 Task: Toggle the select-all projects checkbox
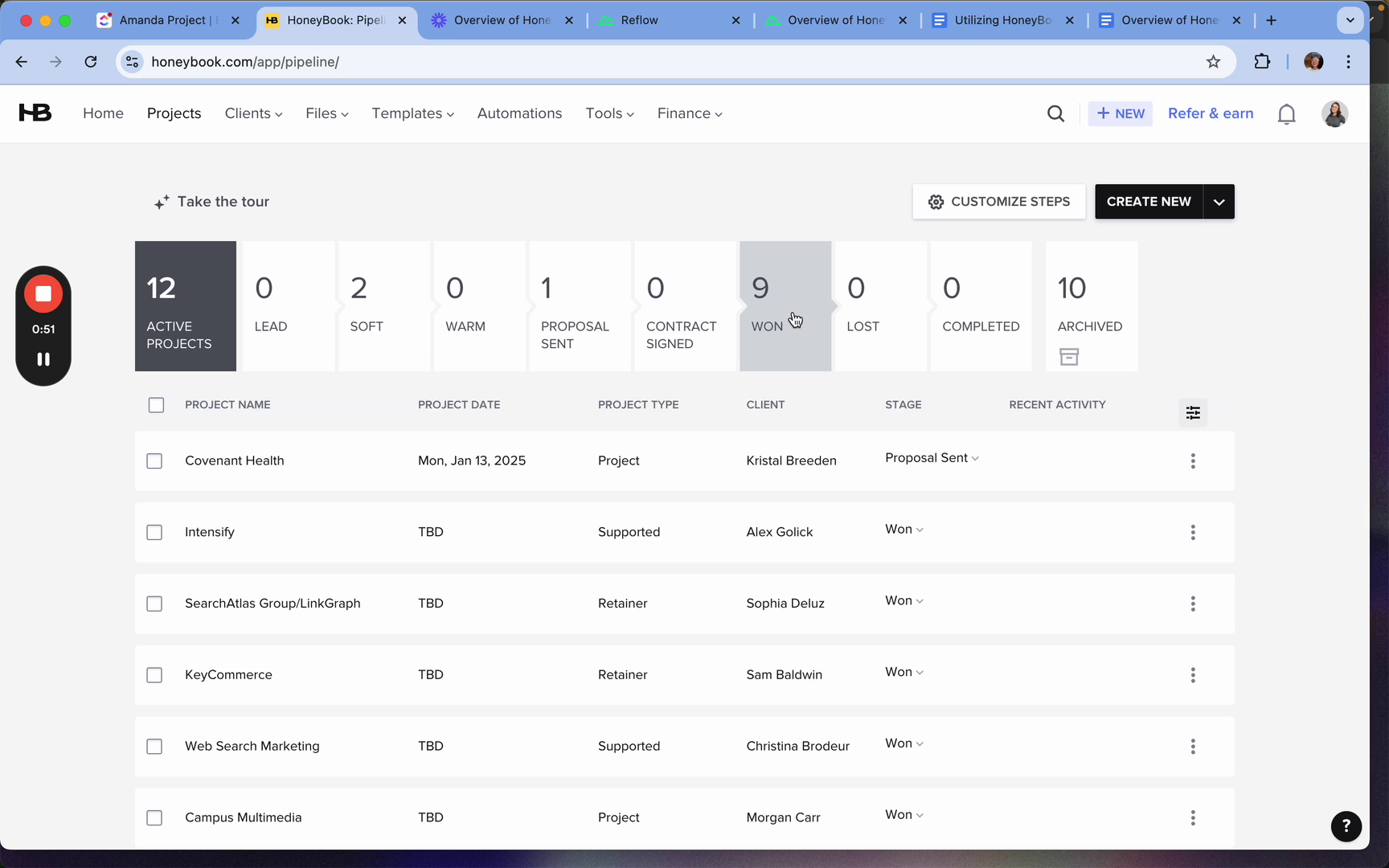tap(156, 405)
